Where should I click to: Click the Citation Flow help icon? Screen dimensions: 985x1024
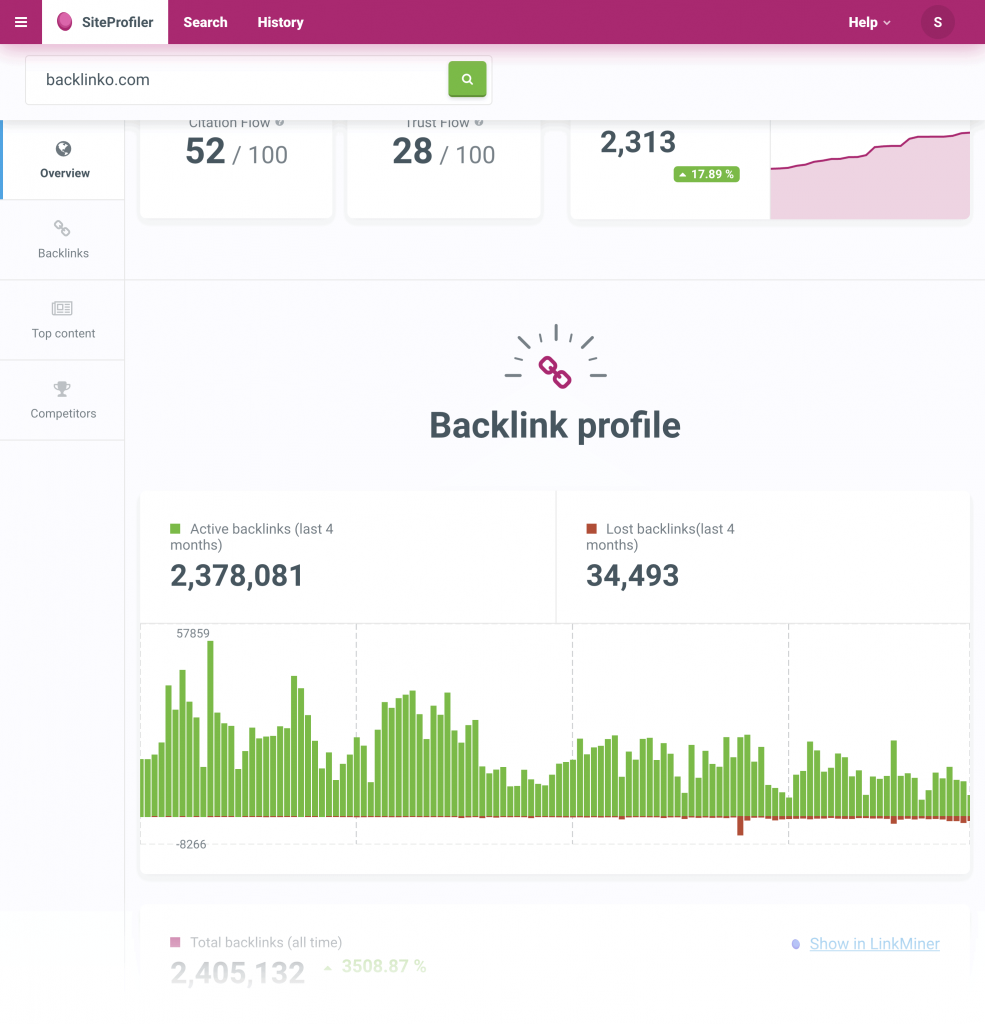[280, 123]
